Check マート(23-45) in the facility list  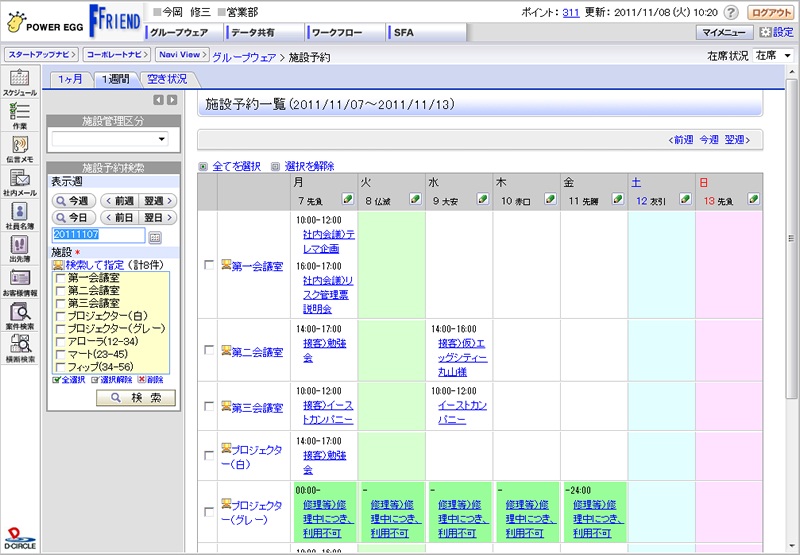[60, 355]
